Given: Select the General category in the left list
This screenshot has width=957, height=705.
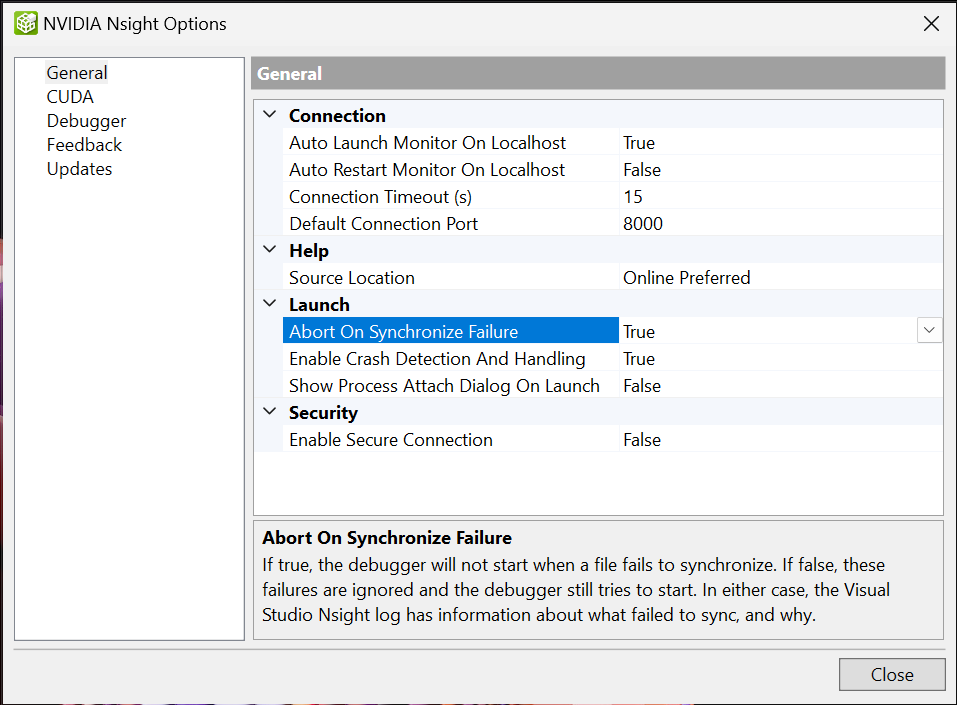Looking at the screenshot, I should click(x=77, y=73).
